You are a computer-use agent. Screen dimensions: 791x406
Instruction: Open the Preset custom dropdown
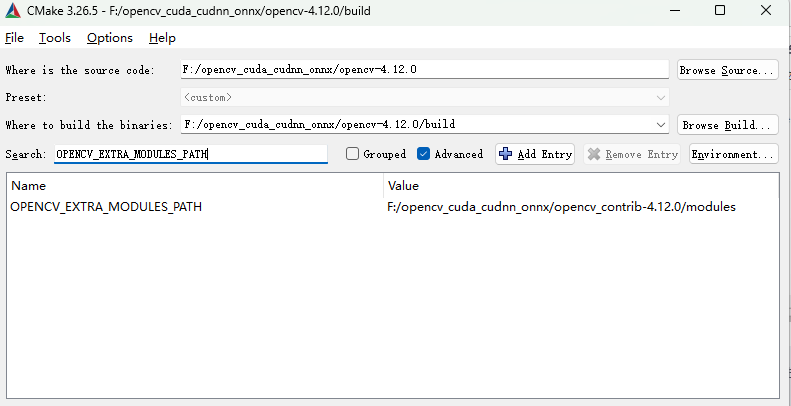coord(425,98)
